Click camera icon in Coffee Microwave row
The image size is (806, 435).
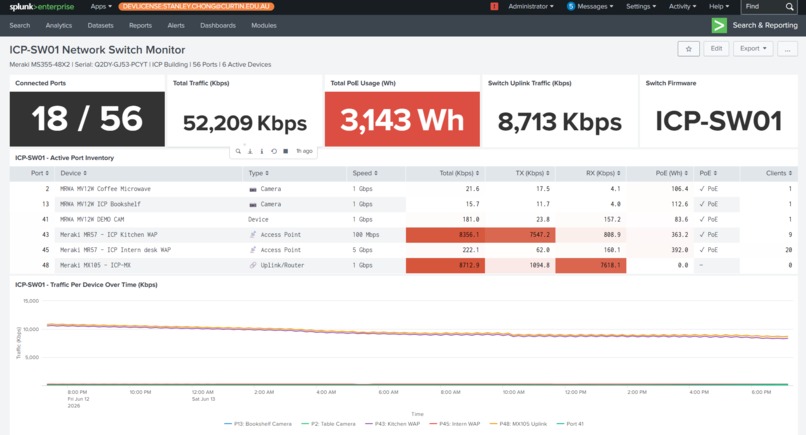coord(253,189)
